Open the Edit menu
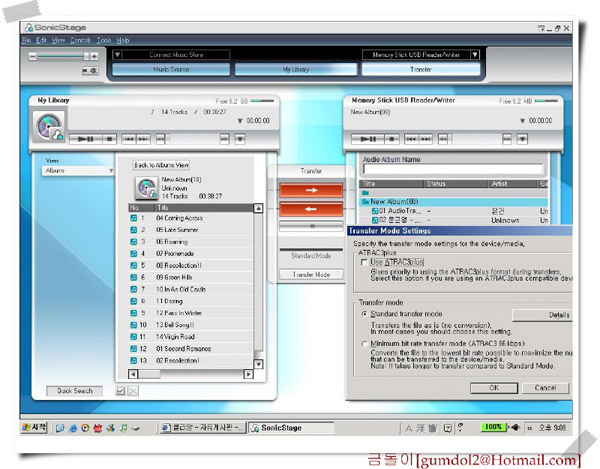600x469 pixels. click(41, 40)
